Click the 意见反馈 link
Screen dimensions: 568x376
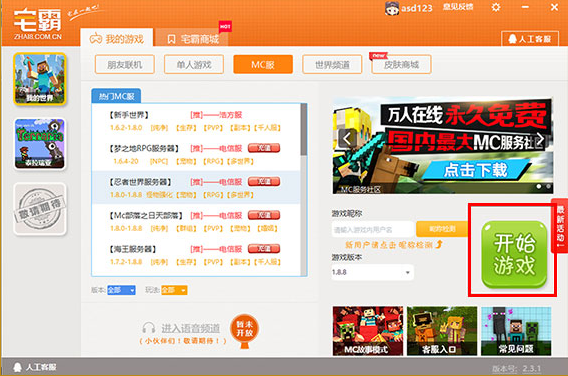[x=458, y=7]
